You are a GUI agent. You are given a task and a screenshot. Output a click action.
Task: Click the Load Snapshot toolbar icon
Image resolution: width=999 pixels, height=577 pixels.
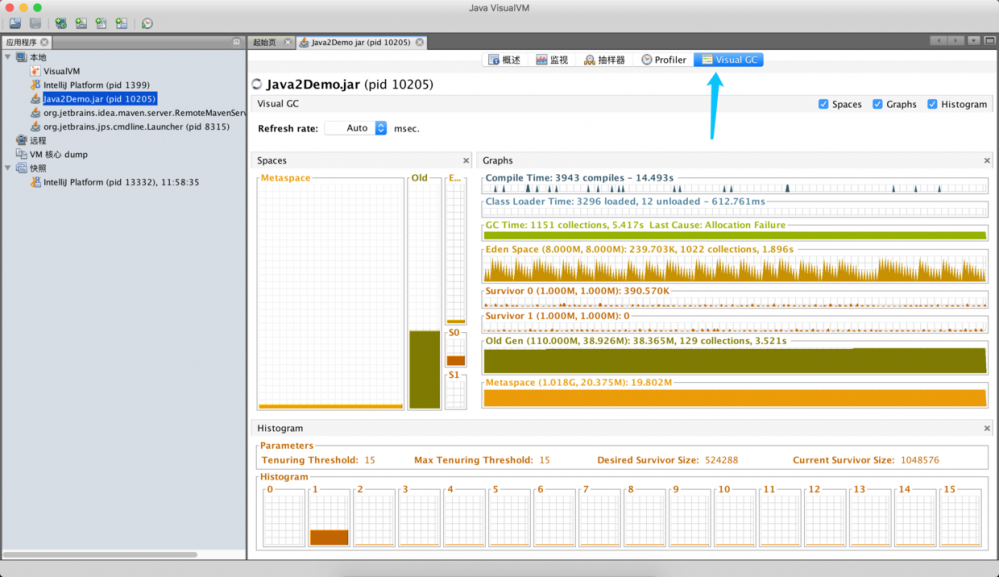click(x=14, y=23)
